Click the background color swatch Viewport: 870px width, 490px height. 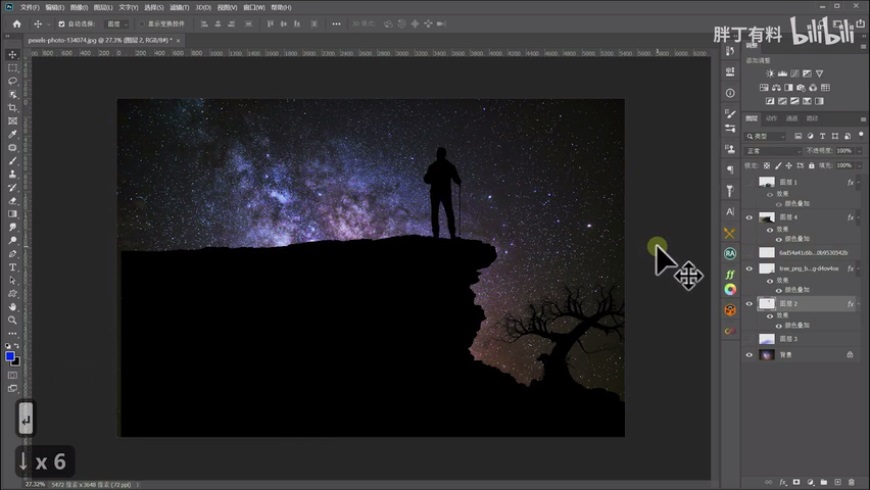(17, 362)
